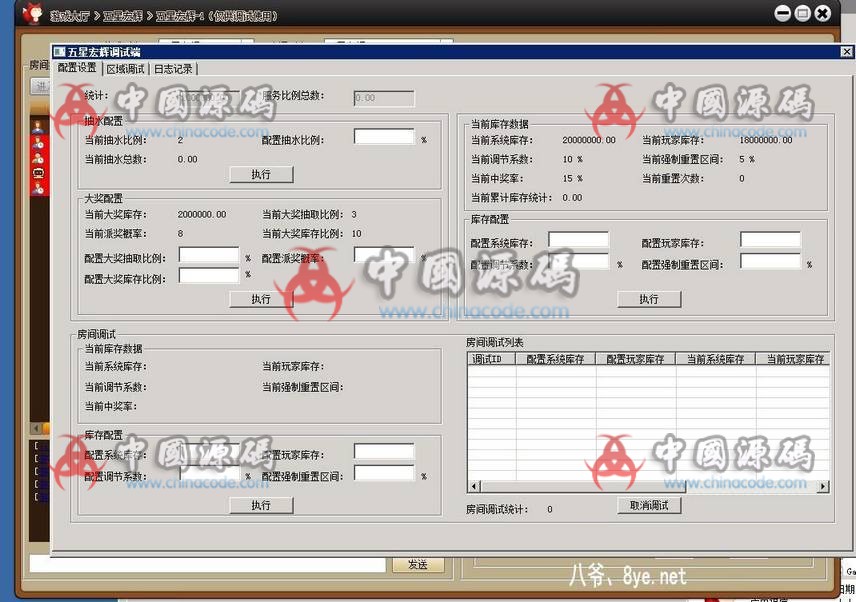
Task: Click the 当前中奖率 value 15 %
Action: coord(573,178)
